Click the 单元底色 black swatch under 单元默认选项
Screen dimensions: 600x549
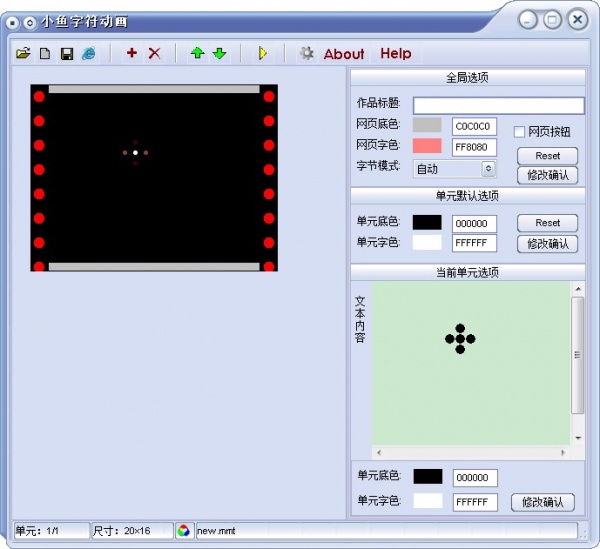coord(427,222)
